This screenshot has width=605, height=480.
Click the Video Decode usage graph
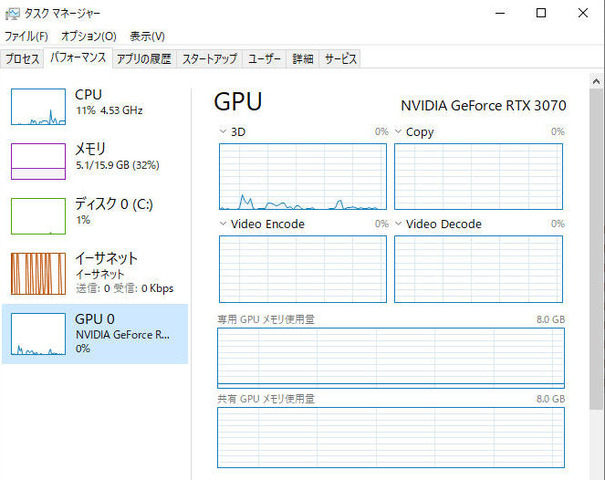coord(478,269)
